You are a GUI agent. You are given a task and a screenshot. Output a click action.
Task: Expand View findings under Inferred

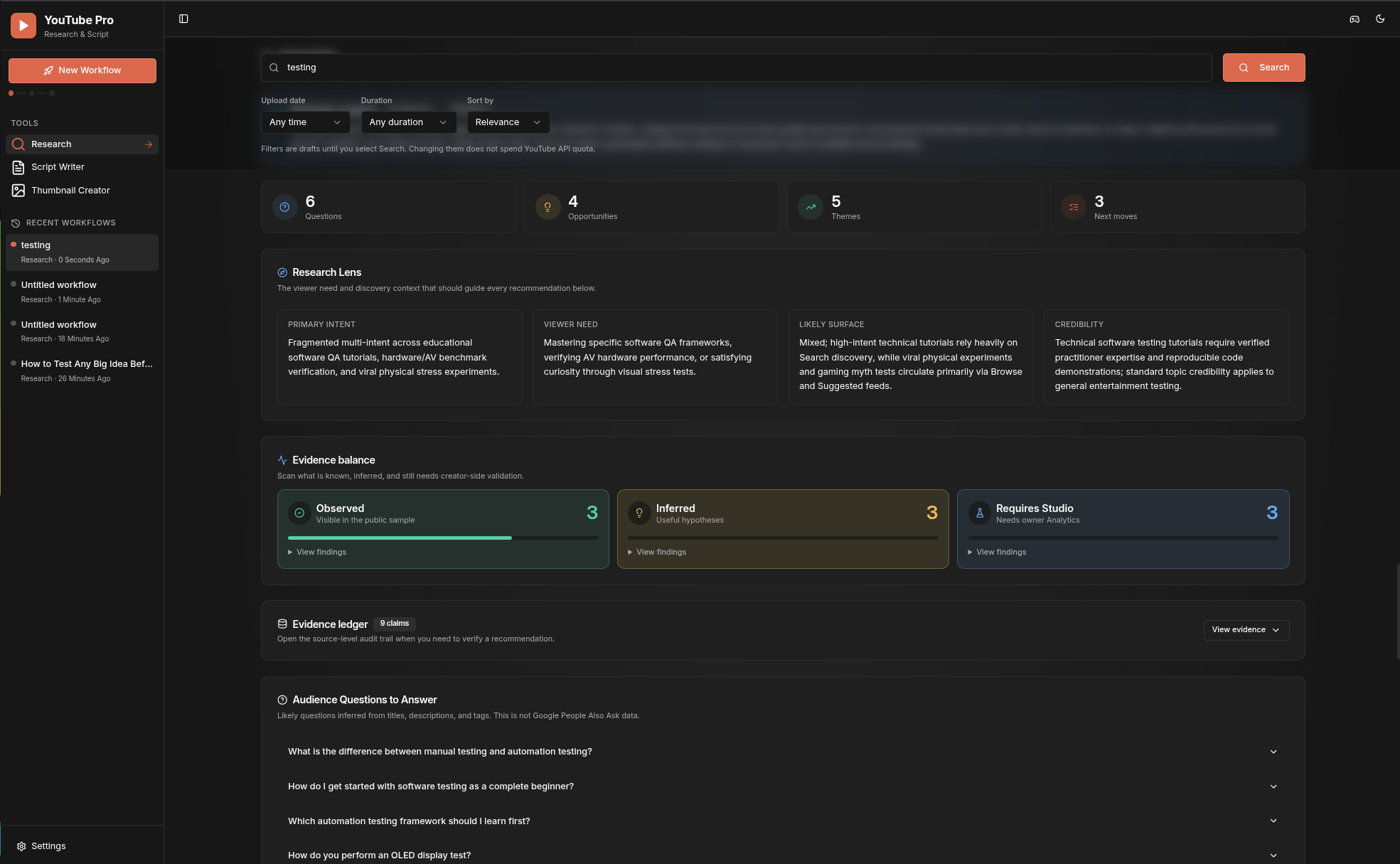click(x=657, y=552)
